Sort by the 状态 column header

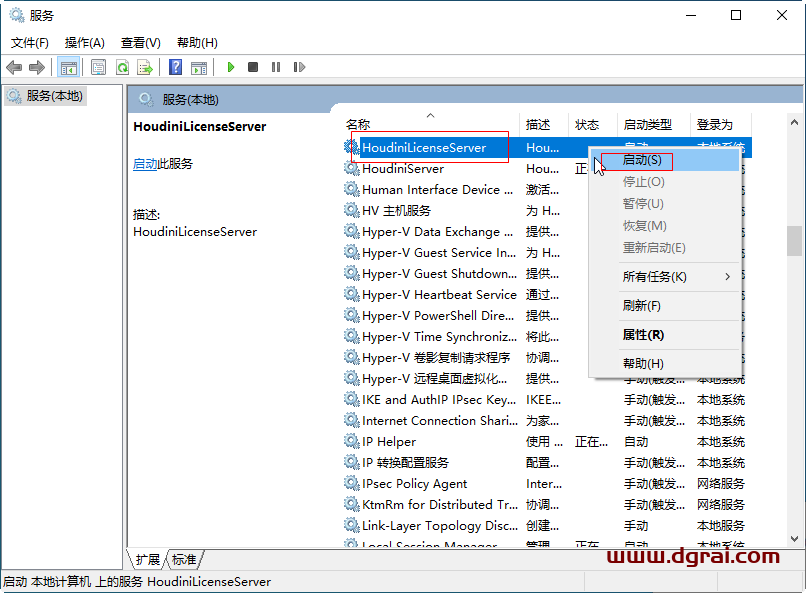tap(592, 124)
